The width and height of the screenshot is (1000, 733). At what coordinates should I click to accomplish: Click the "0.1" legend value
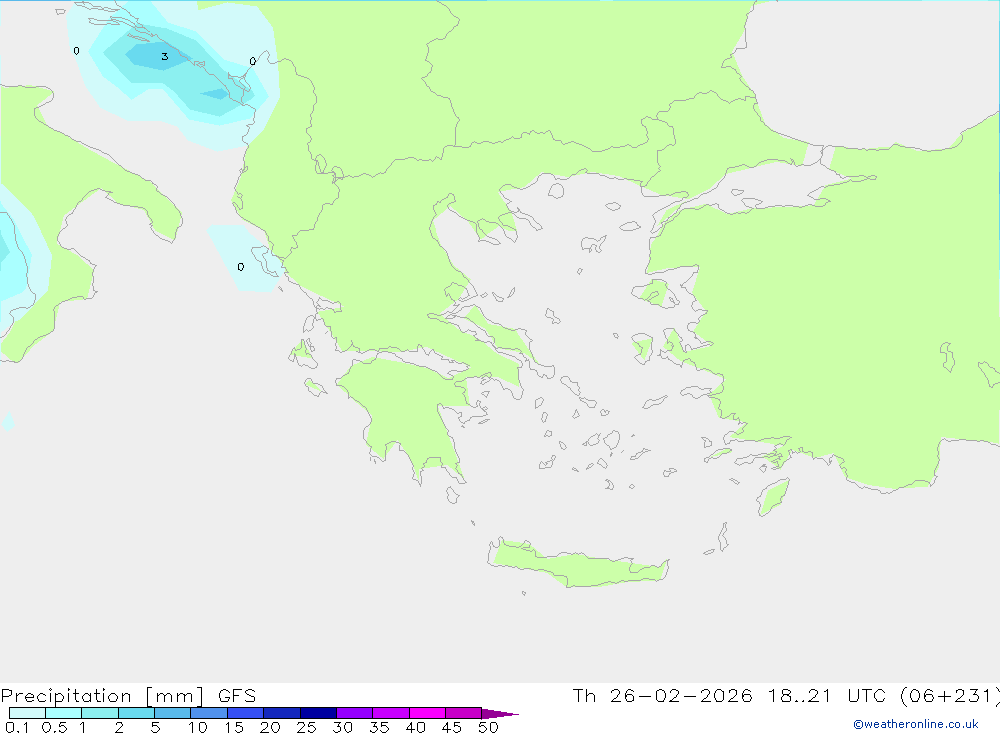(x=17, y=727)
